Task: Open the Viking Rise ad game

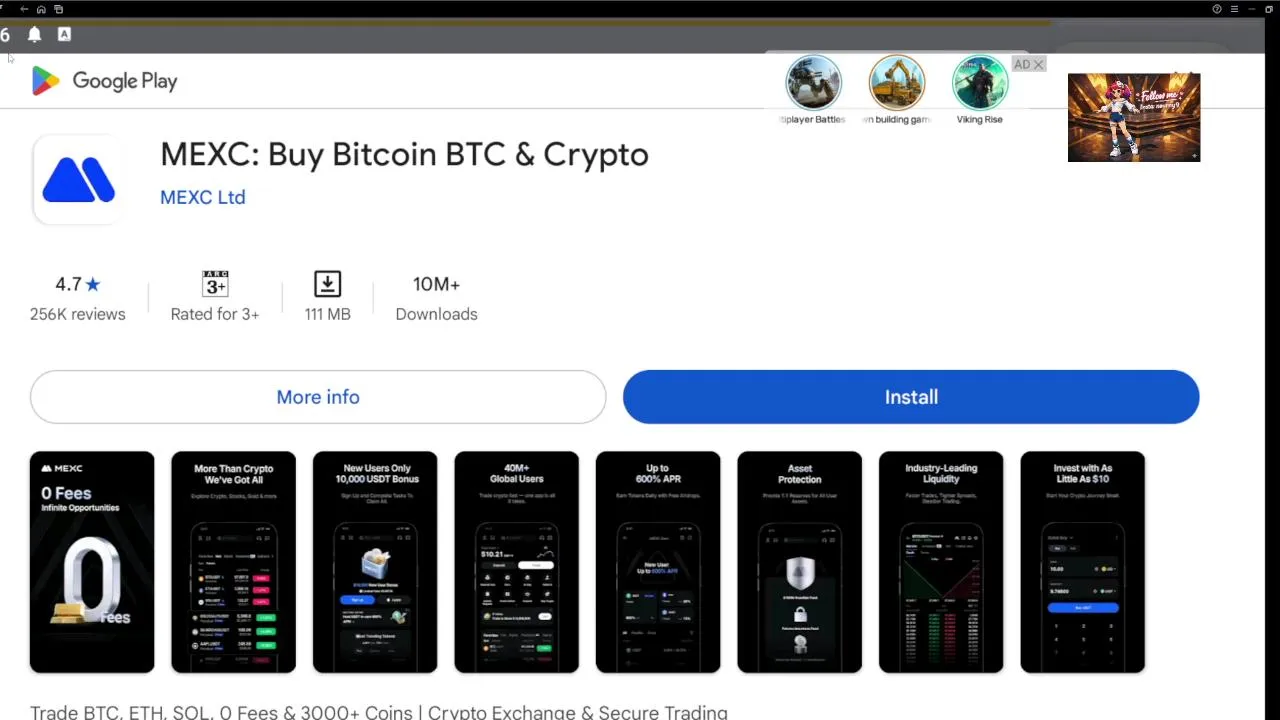Action: [979, 90]
